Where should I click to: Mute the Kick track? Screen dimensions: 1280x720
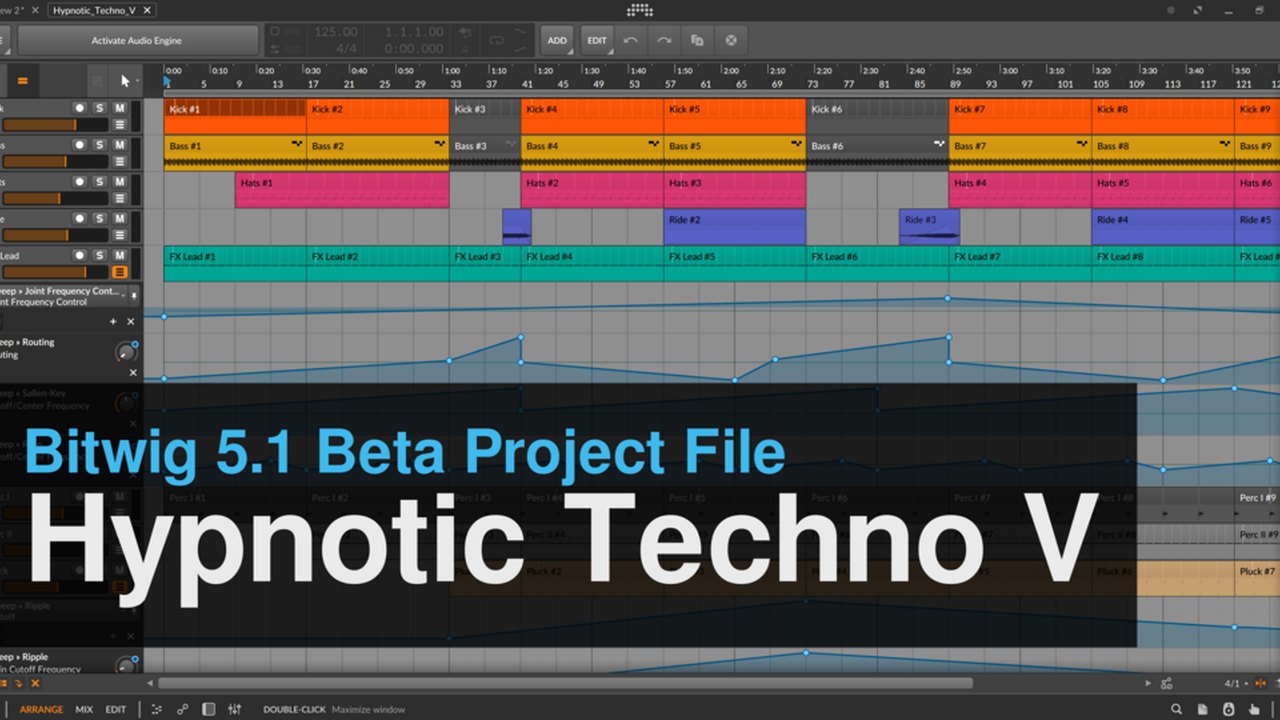[x=120, y=107]
